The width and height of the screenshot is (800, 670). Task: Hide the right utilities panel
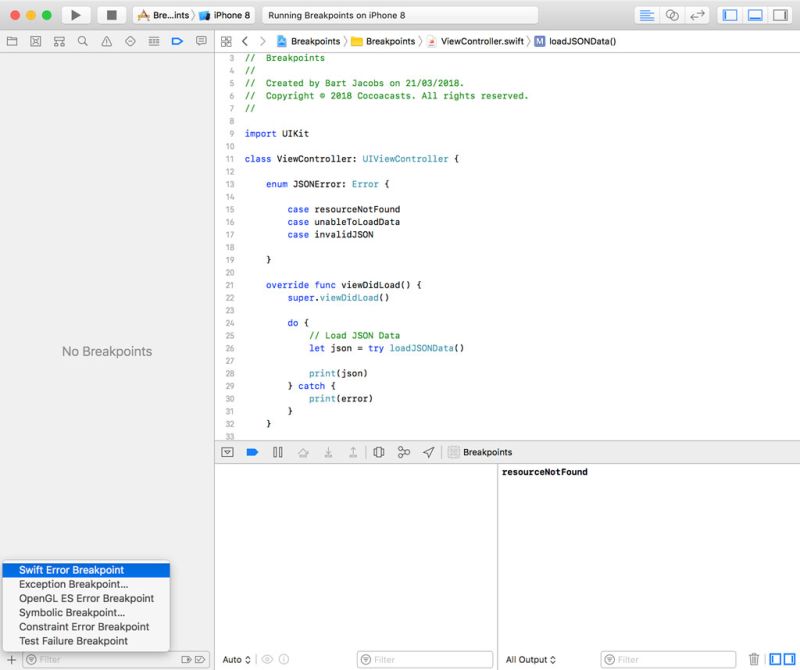click(x=780, y=15)
